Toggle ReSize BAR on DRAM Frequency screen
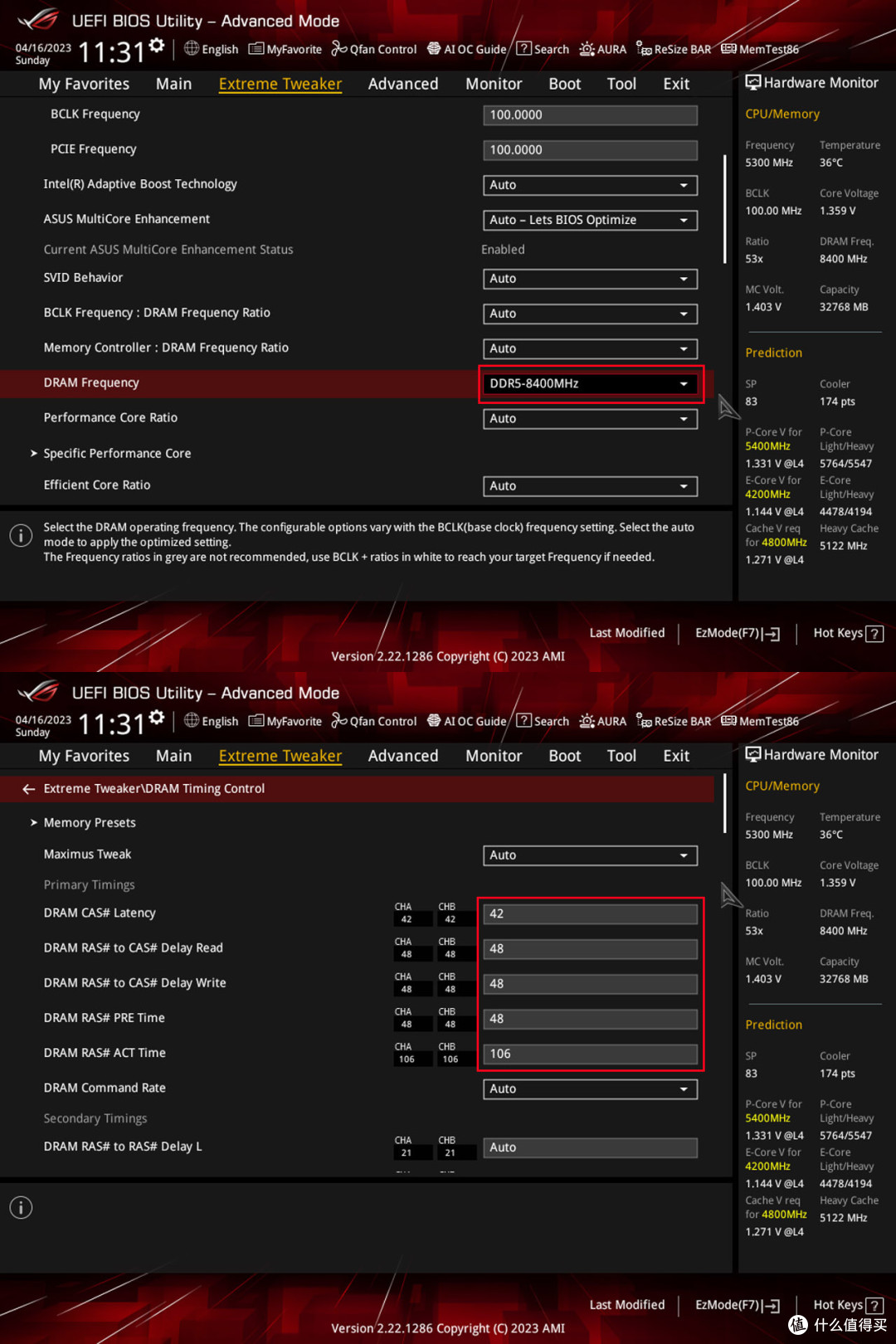This screenshot has height=1344, width=896. click(674, 49)
